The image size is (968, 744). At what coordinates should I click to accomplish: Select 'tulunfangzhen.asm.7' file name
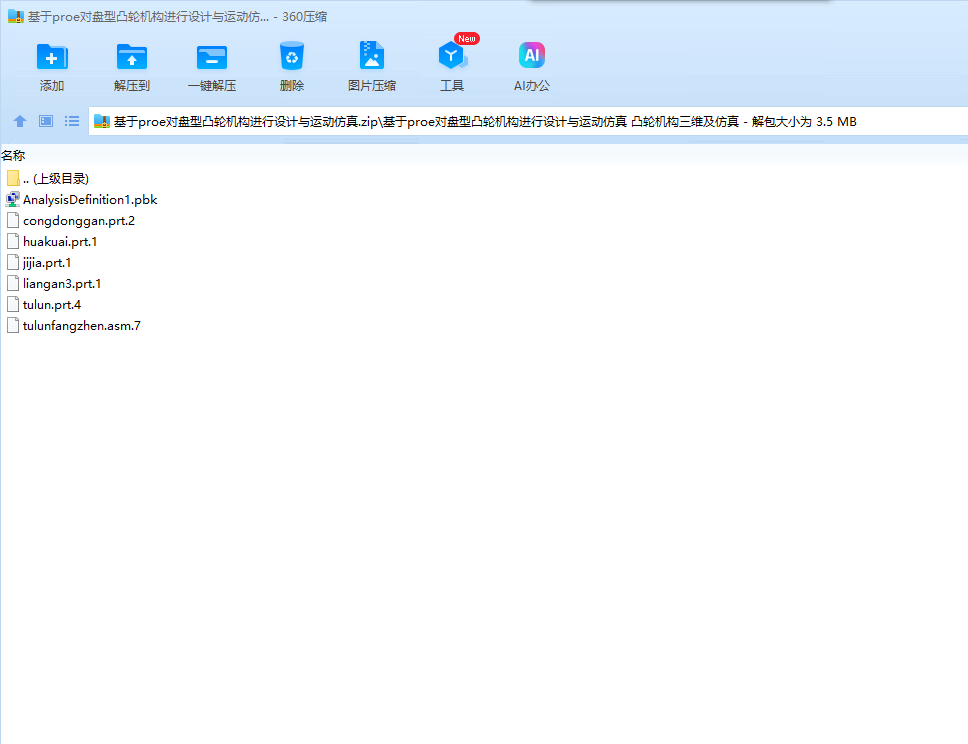pyautogui.click(x=81, y=325)
